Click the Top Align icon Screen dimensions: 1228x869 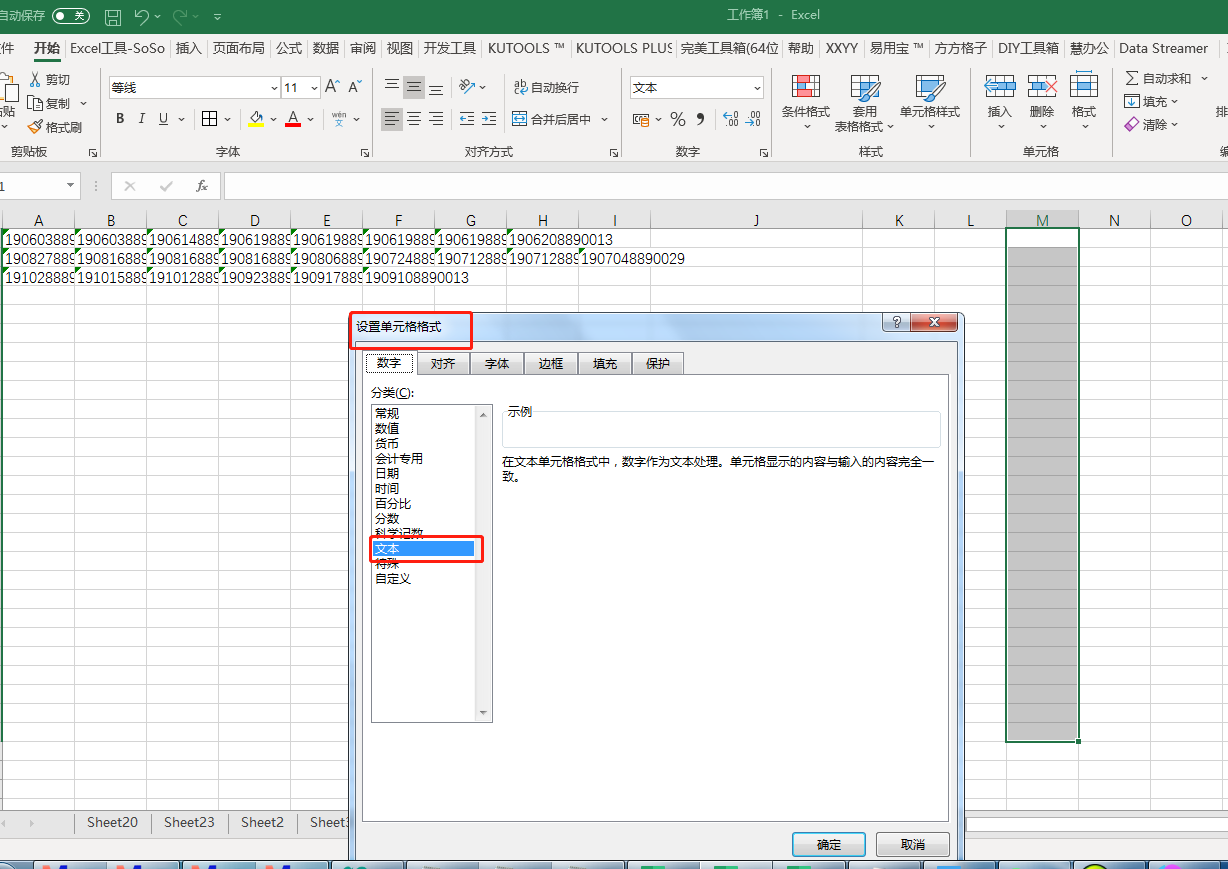392,87
